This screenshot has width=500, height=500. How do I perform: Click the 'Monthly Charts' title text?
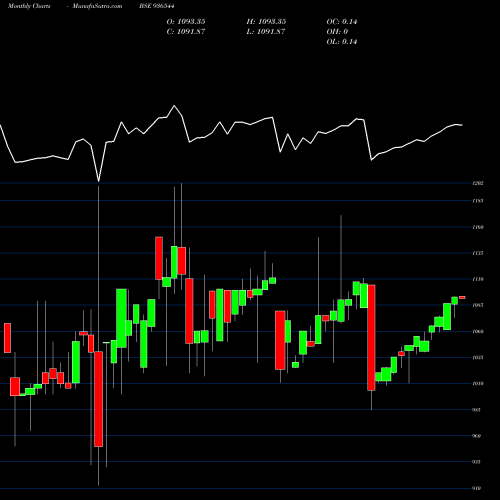pos(29,6)
